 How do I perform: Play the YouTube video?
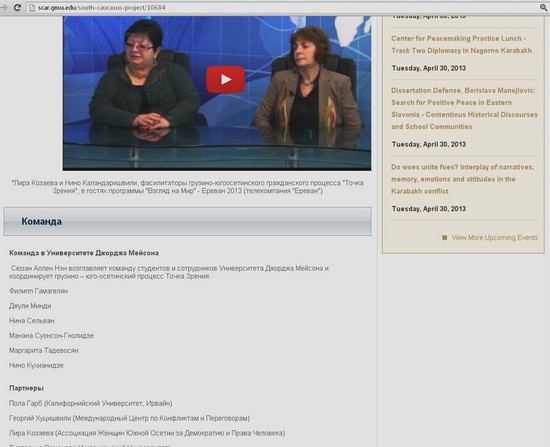click(225, 80)
